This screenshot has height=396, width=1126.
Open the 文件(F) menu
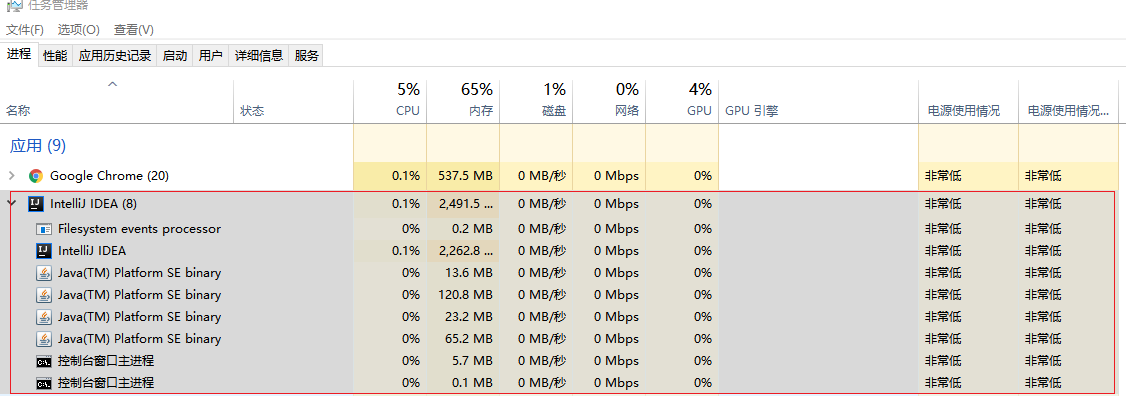25,29
